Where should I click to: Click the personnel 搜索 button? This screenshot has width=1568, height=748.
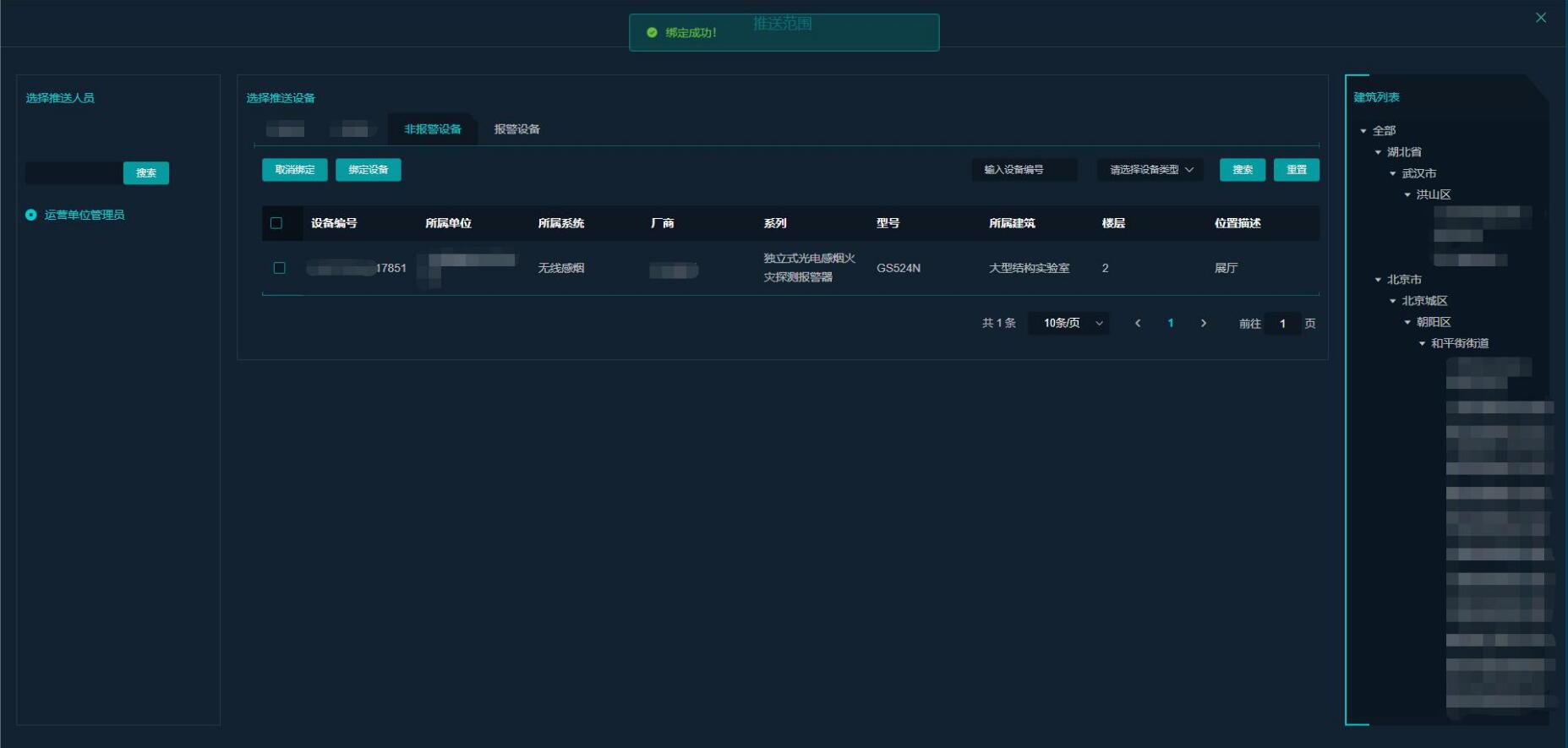point(146,173)
